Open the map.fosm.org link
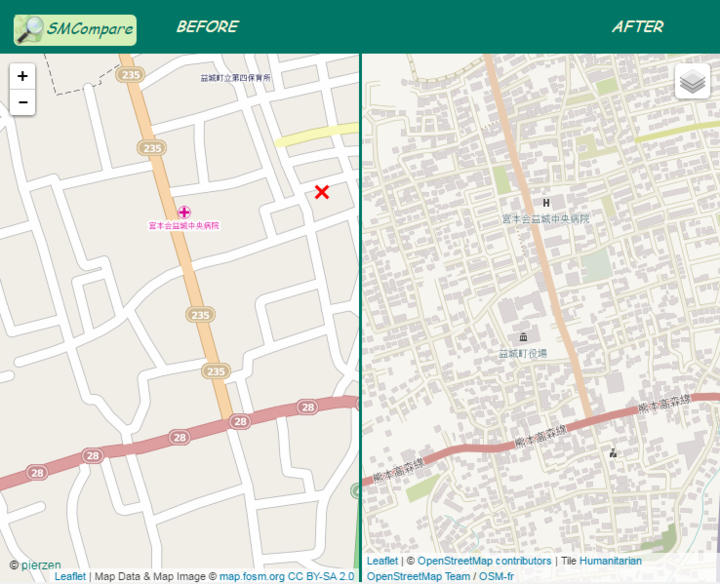Screen dimensions: 720x584 252,577
